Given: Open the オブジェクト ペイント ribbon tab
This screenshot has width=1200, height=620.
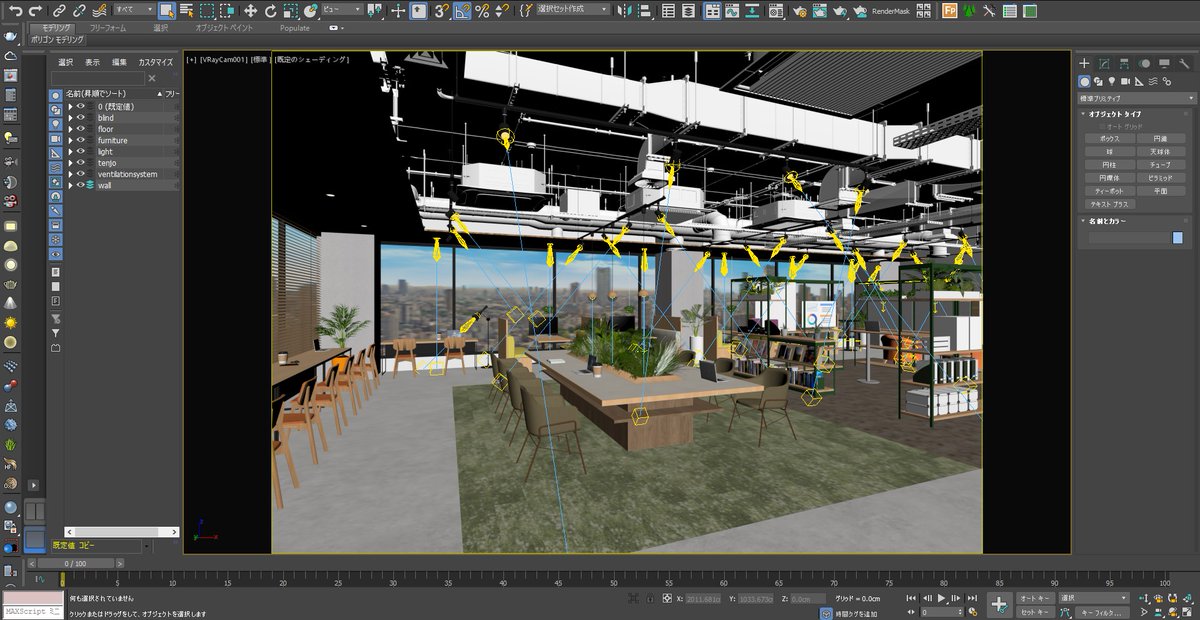Looking at the screenshot, I should click(224, 28).
